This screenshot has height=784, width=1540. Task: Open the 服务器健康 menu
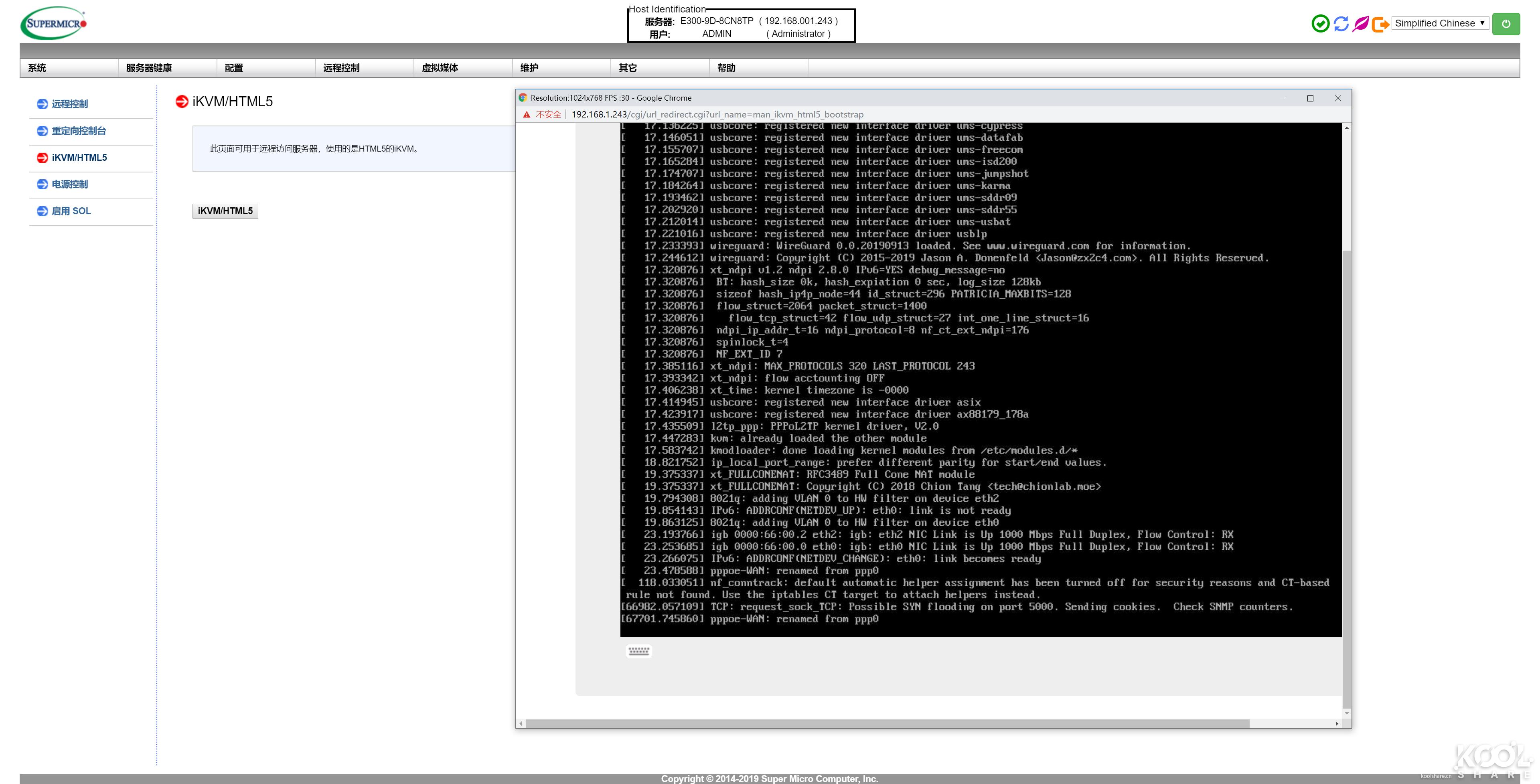click(149, 68)
